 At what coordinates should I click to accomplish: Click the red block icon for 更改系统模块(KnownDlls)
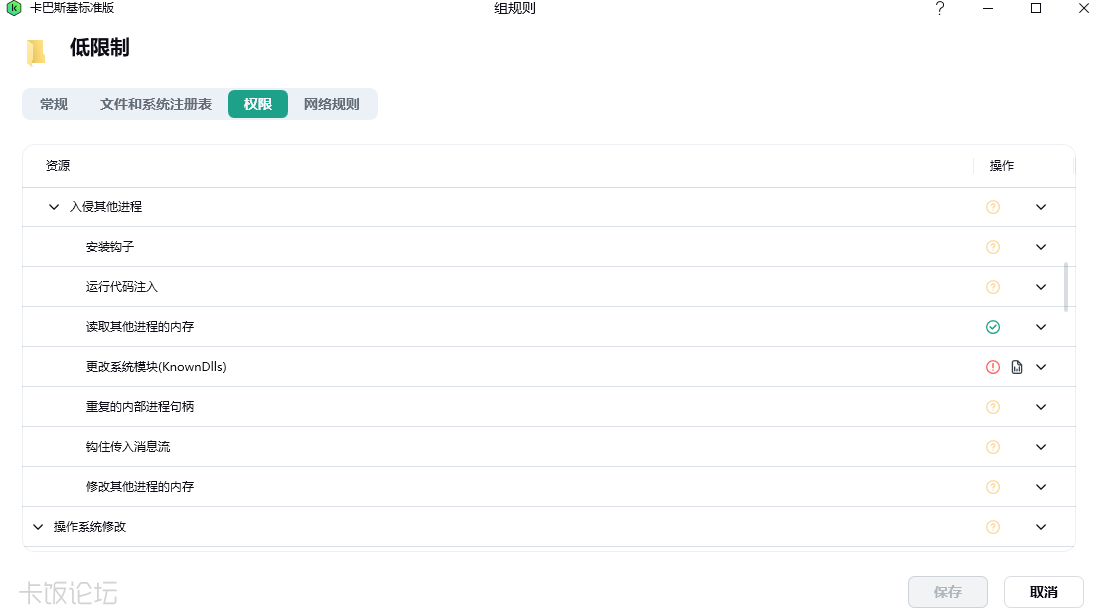[x=993, y=367]
